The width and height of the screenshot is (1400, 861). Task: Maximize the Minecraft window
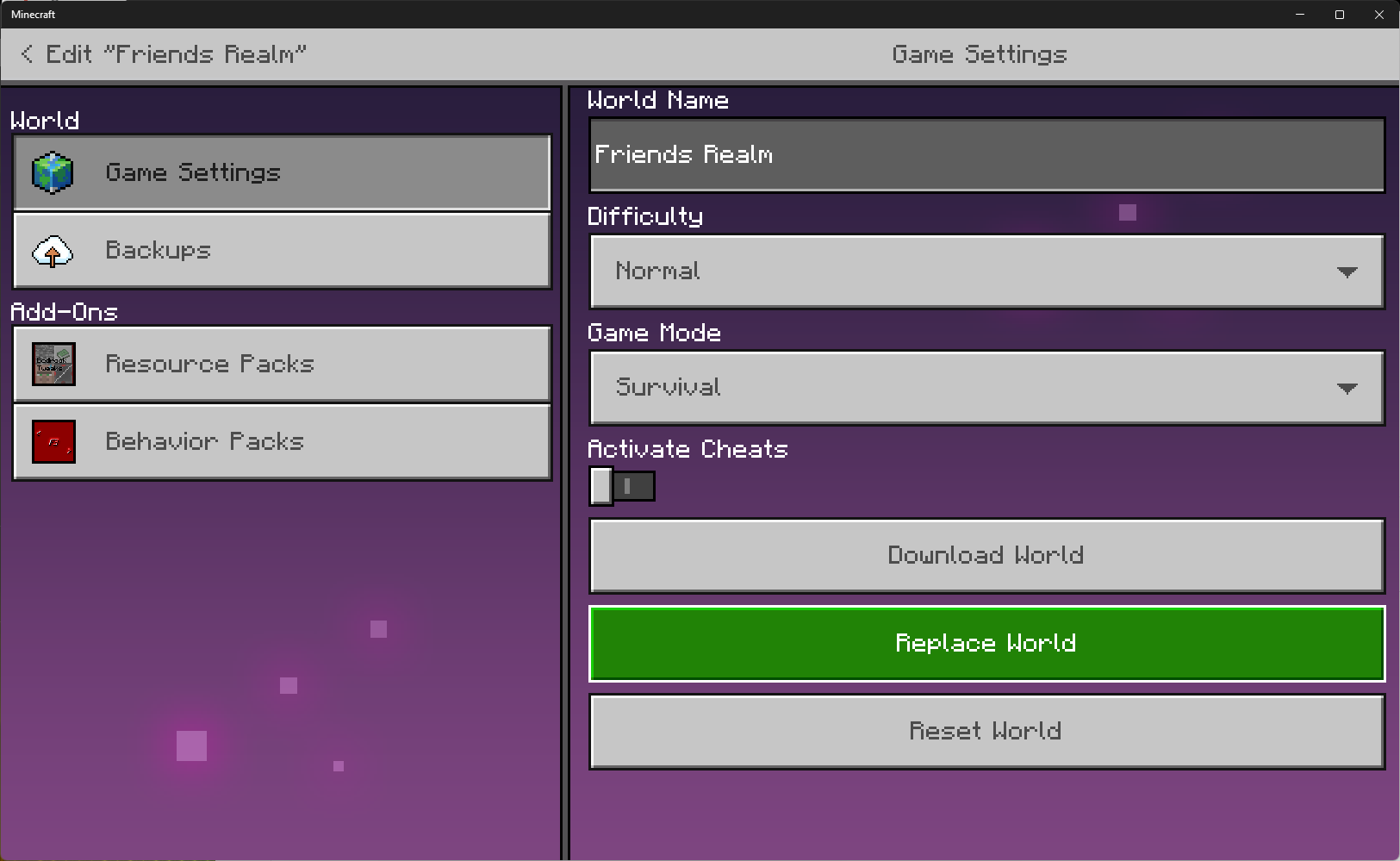1340,15
